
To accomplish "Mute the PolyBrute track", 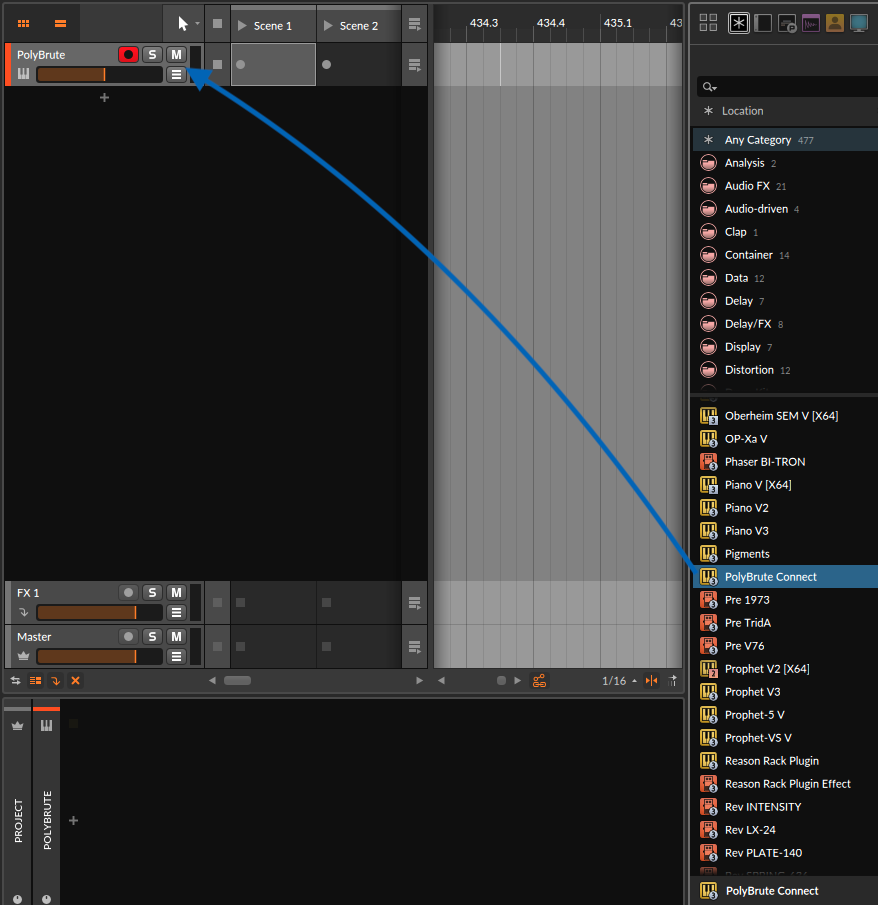I will [176, 55].
